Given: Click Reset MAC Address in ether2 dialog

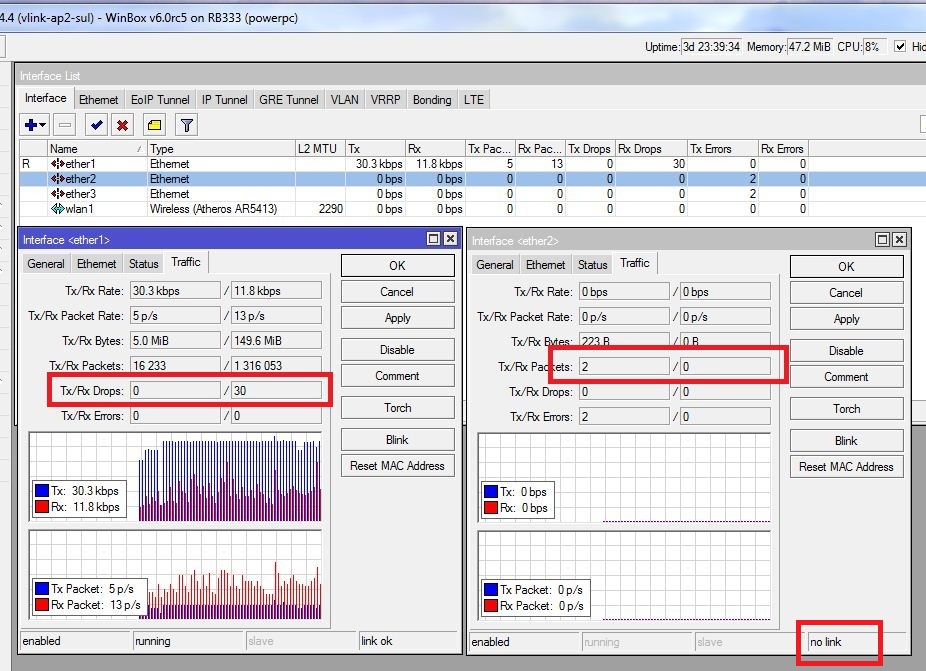Looking at the screenshot, I should (x=846, y=467).
